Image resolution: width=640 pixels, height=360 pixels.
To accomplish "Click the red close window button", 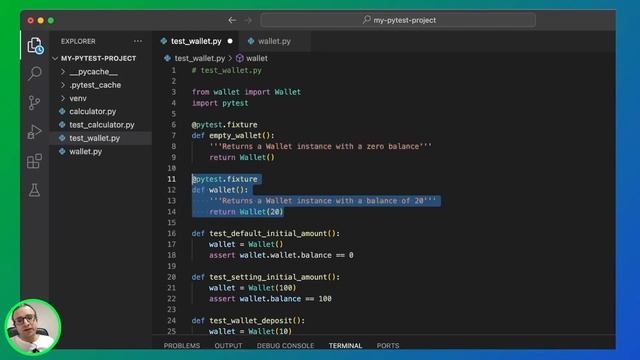I will point(31,20).
